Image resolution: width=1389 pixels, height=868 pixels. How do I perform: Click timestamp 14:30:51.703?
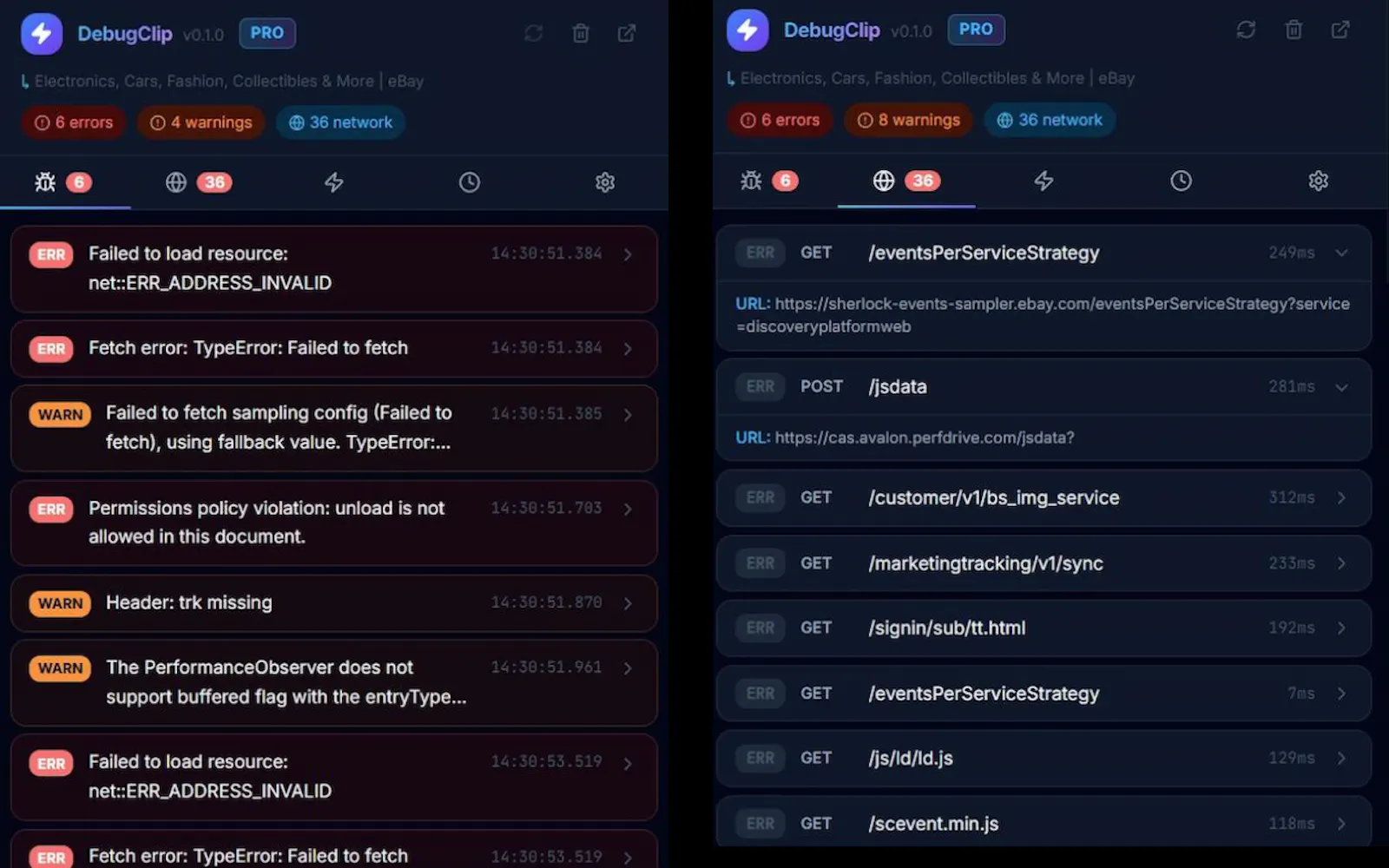pyautogui.click(x=546, y=508)
